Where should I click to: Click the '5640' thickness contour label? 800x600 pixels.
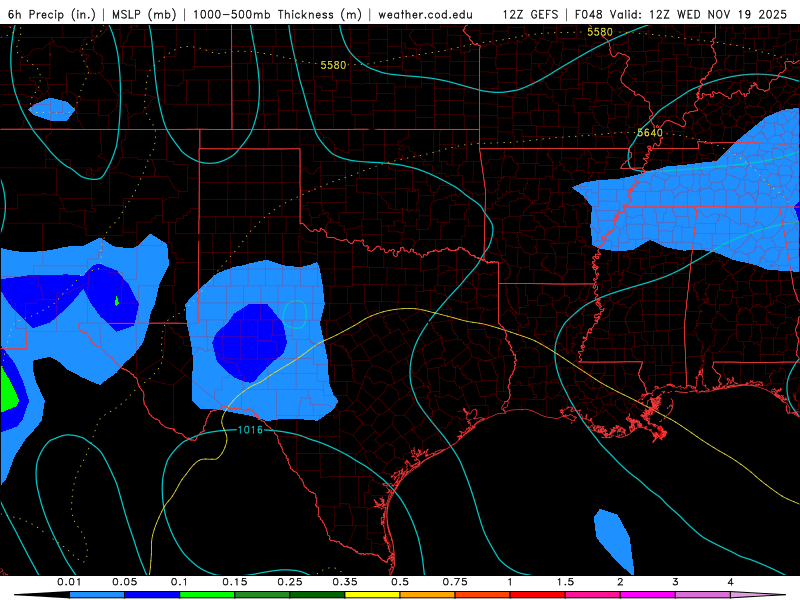(650, 133)
